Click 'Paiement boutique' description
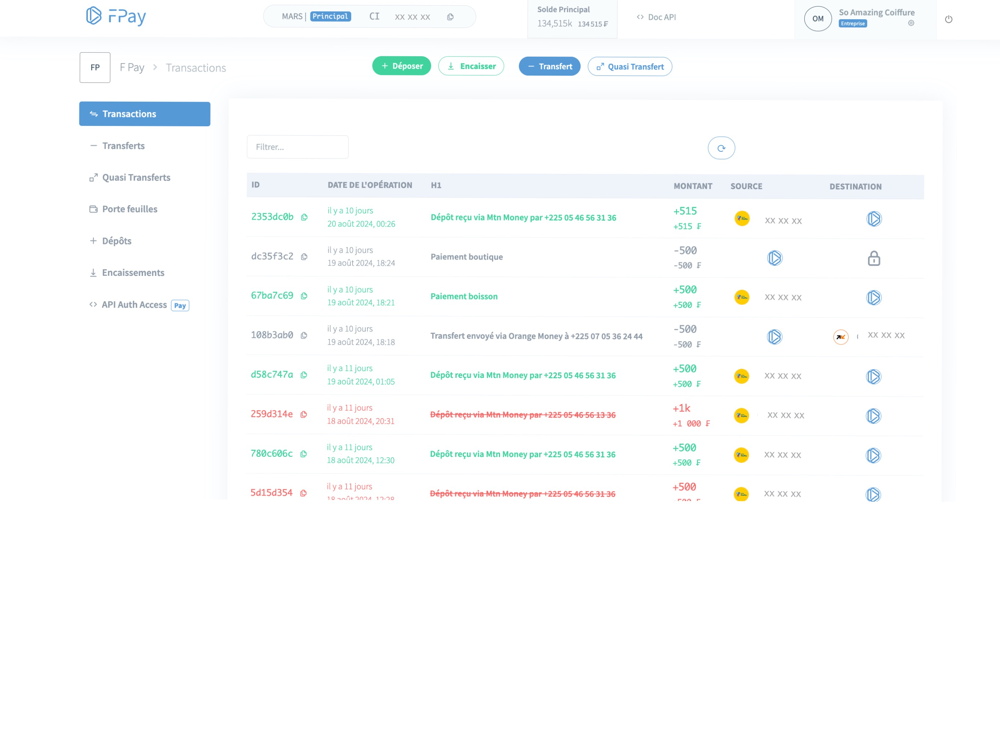The height and width of the screenshot is (750, 1000). pos(467,257)
